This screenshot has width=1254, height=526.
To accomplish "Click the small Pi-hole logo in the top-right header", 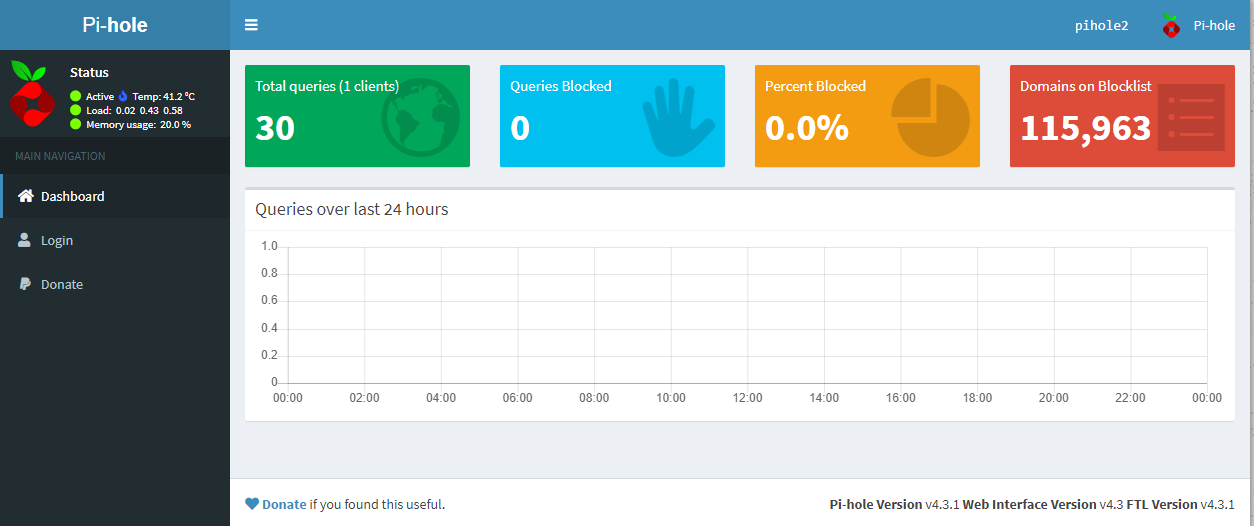I will click(x=1170, y=25).
